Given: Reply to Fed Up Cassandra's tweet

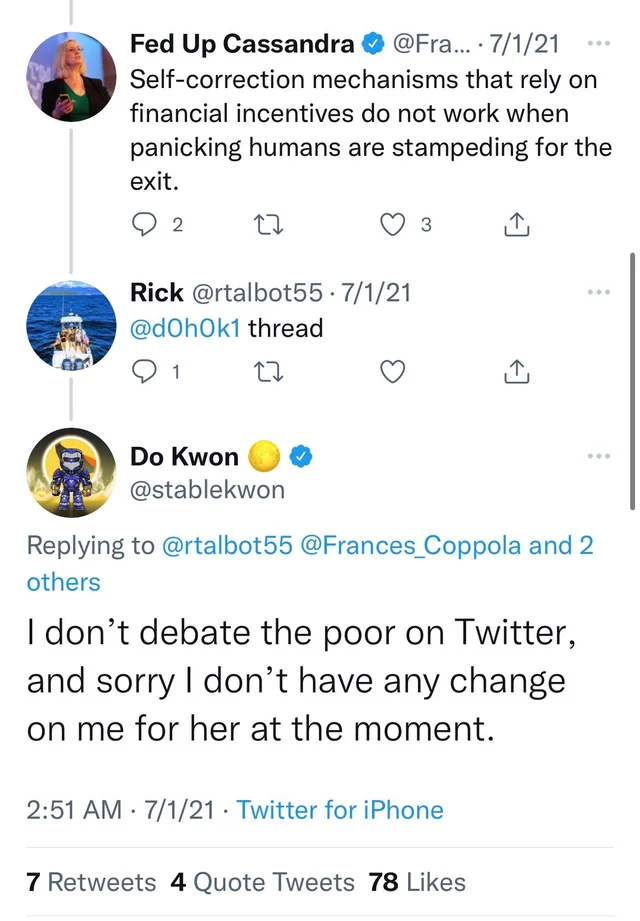Looking at the screenshot, I should (144, 224).
